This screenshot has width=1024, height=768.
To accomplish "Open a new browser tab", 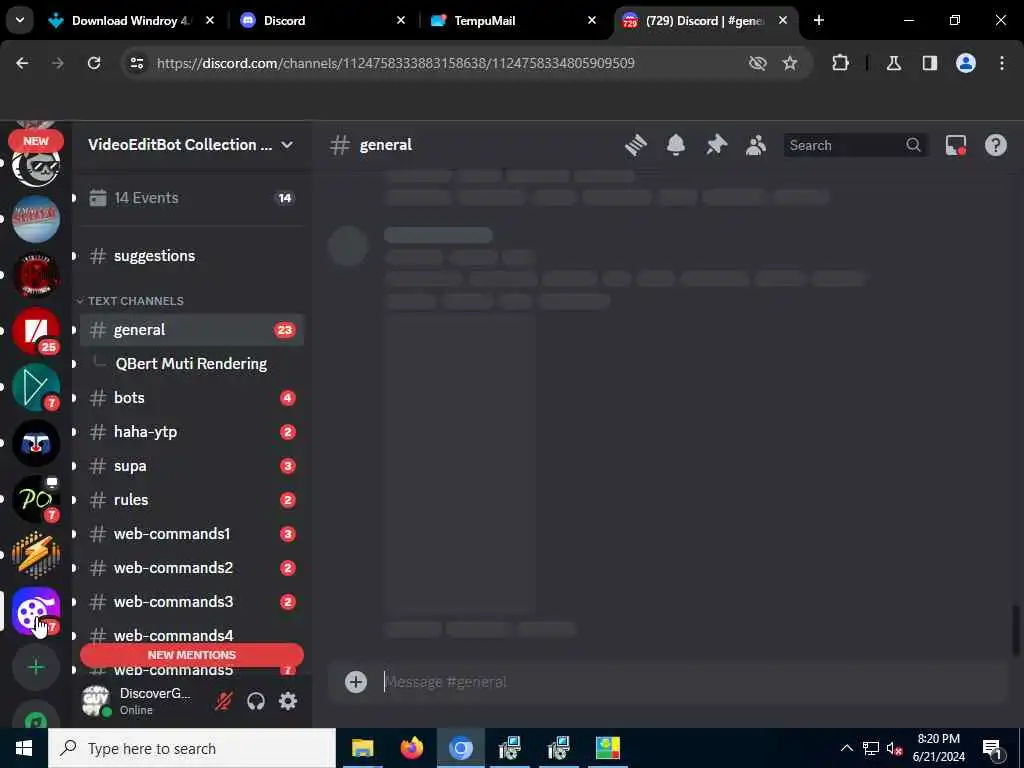I will (818, 20).
